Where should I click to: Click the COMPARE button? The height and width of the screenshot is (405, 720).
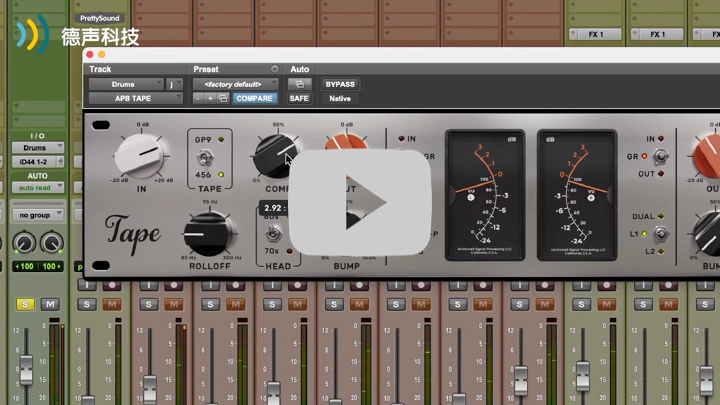tap(254, 98)
